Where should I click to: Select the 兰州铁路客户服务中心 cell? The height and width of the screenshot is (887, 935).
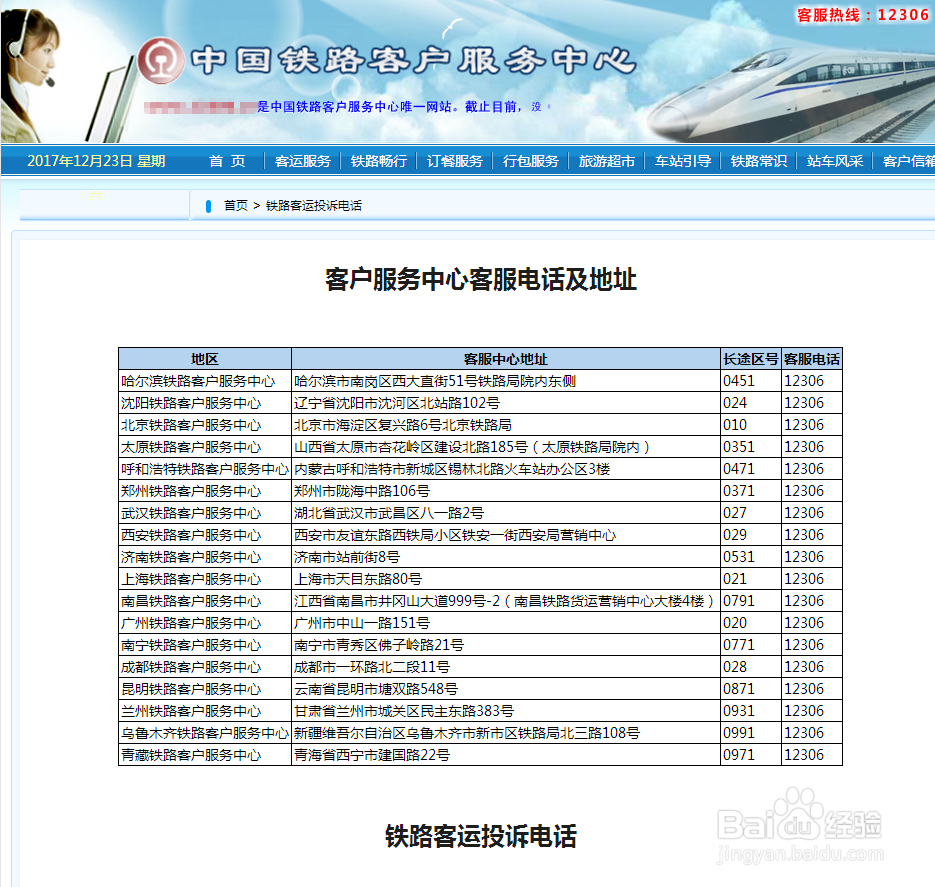click(205, 712)
